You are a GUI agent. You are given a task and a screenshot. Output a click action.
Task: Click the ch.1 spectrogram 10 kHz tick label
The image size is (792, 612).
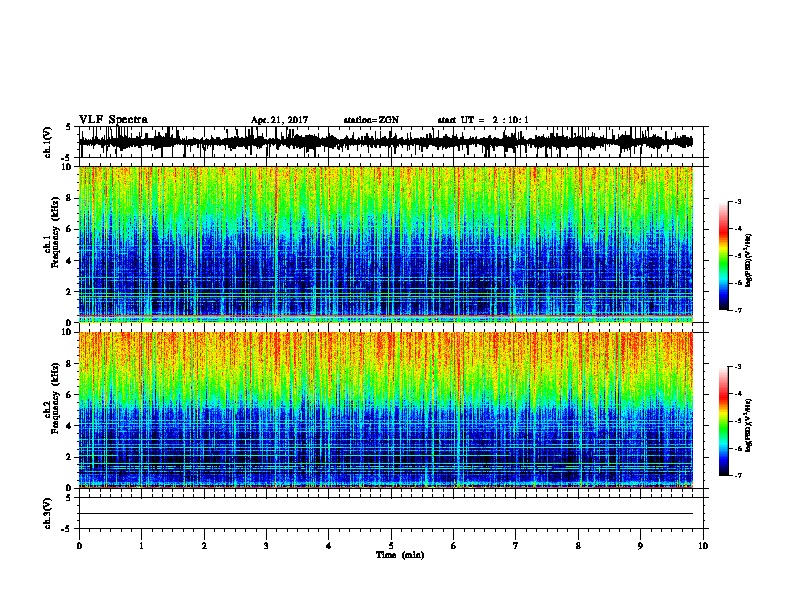(x=68, y=167)
